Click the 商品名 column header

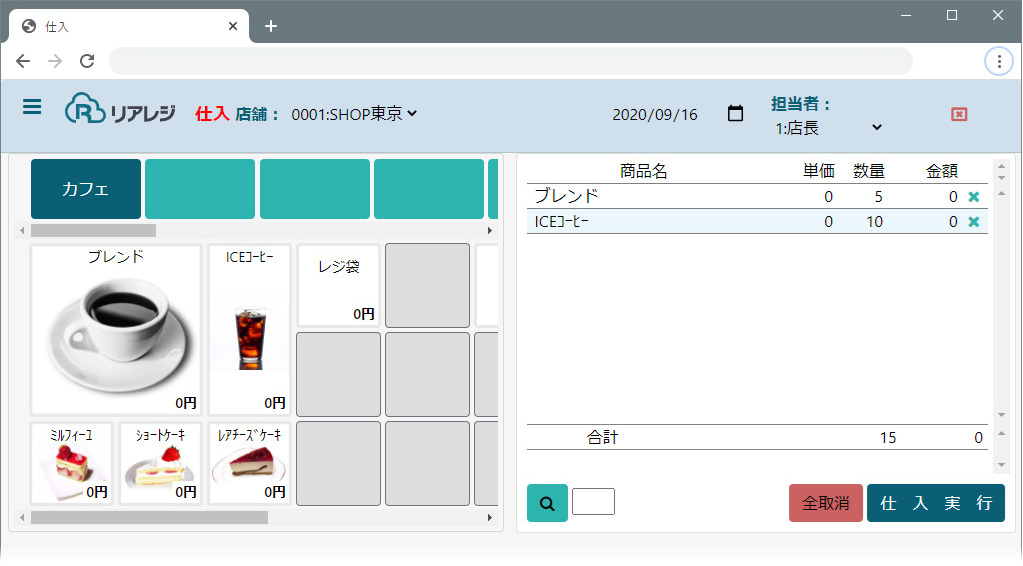click(643, 171)
